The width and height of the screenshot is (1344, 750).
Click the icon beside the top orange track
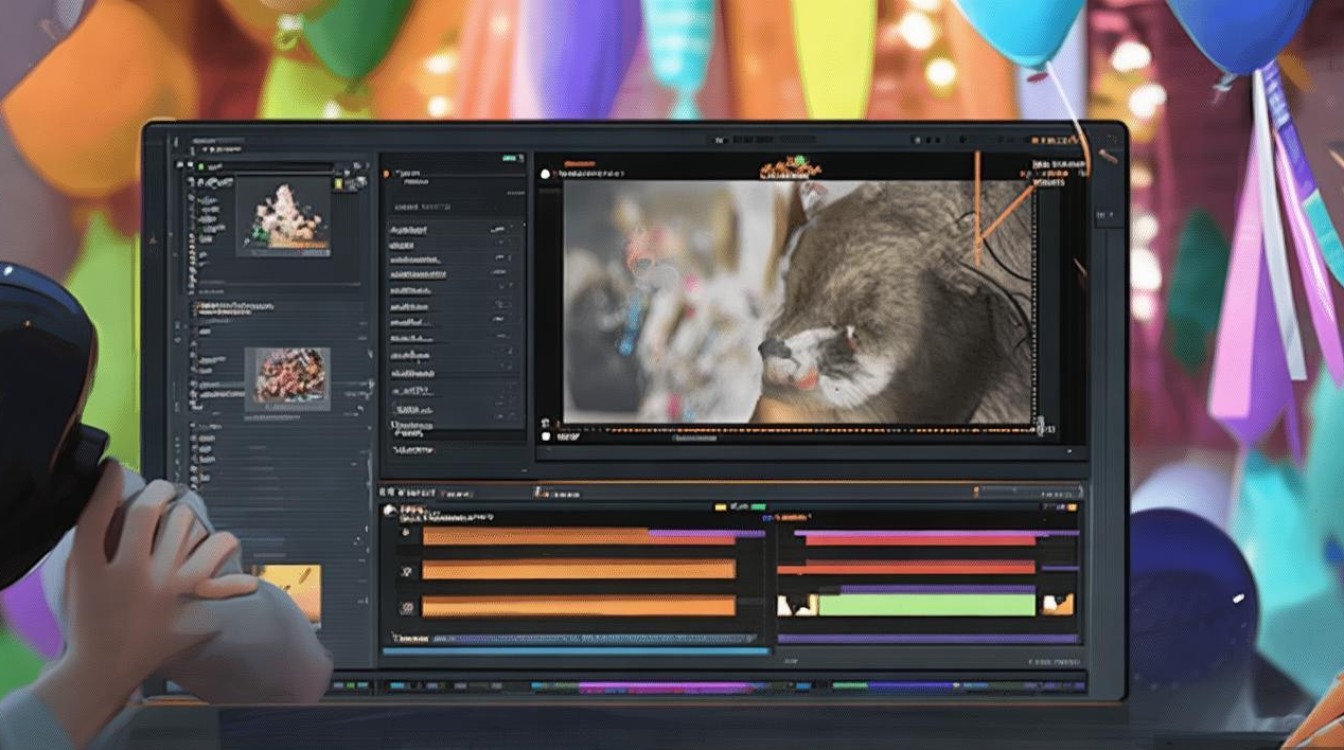[x=406, y=534]
